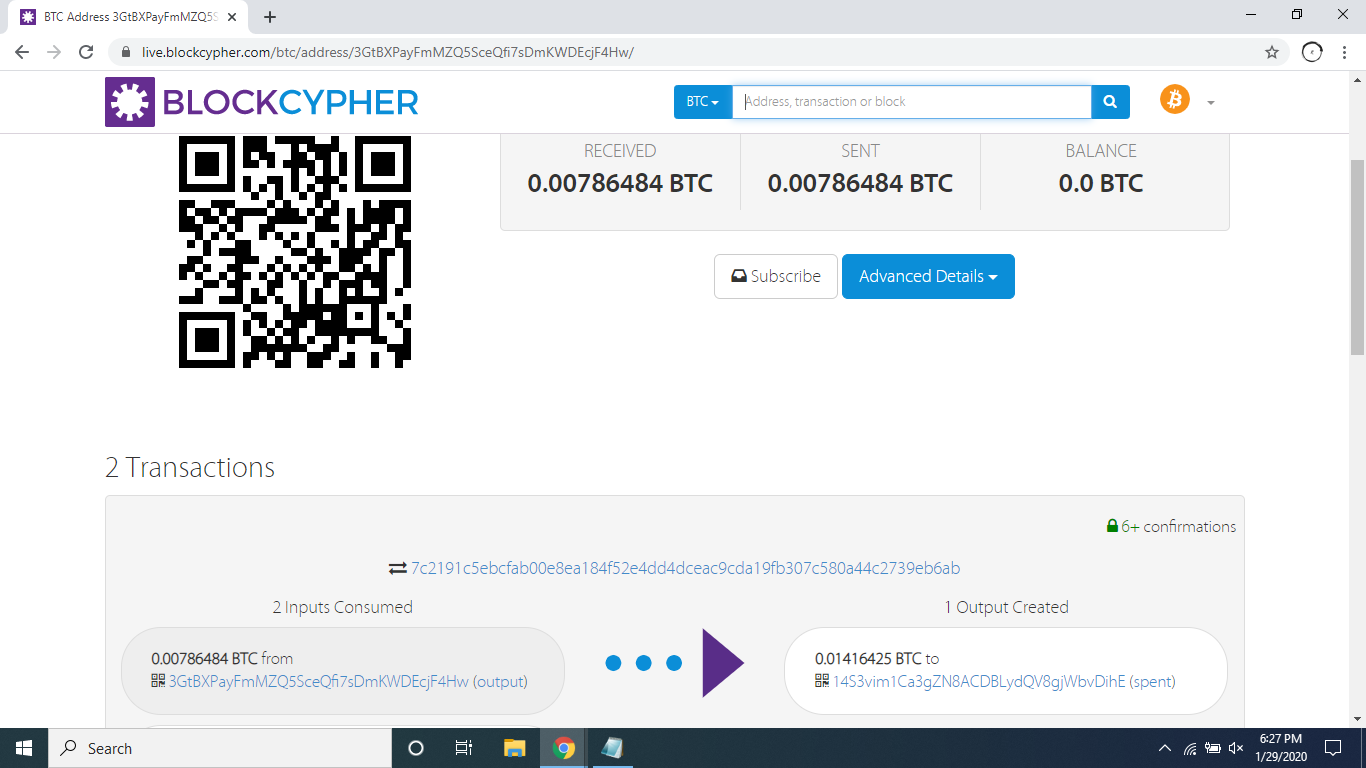Click the page vertical scrollbar

pyautogui.click(x=1357, y=260)
